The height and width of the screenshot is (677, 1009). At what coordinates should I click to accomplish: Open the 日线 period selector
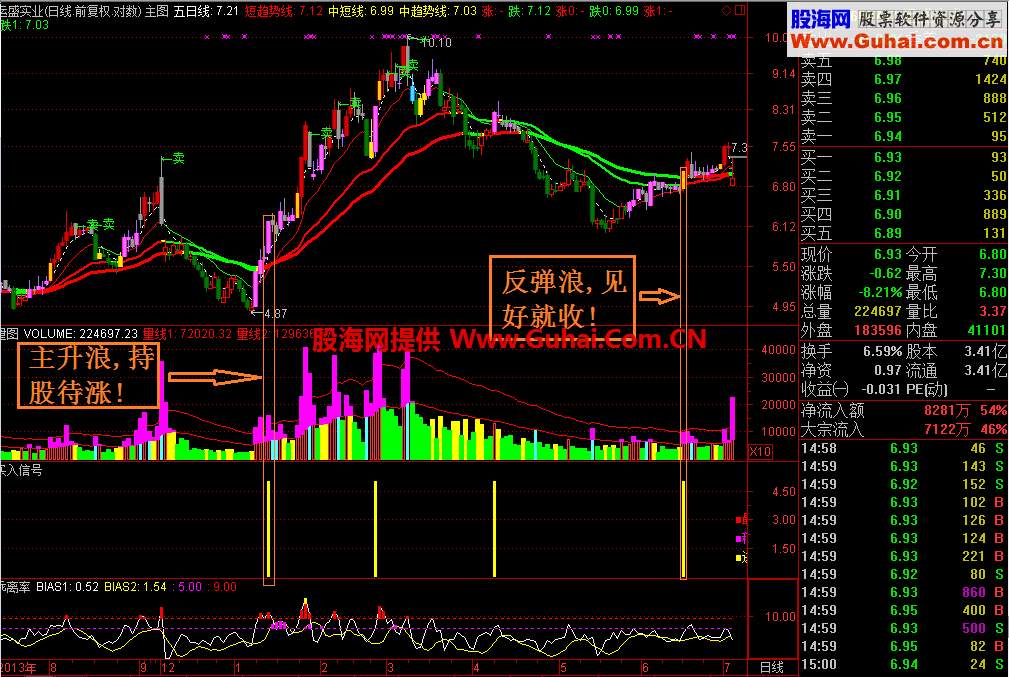pyautogui.click(x=772, y=668)
